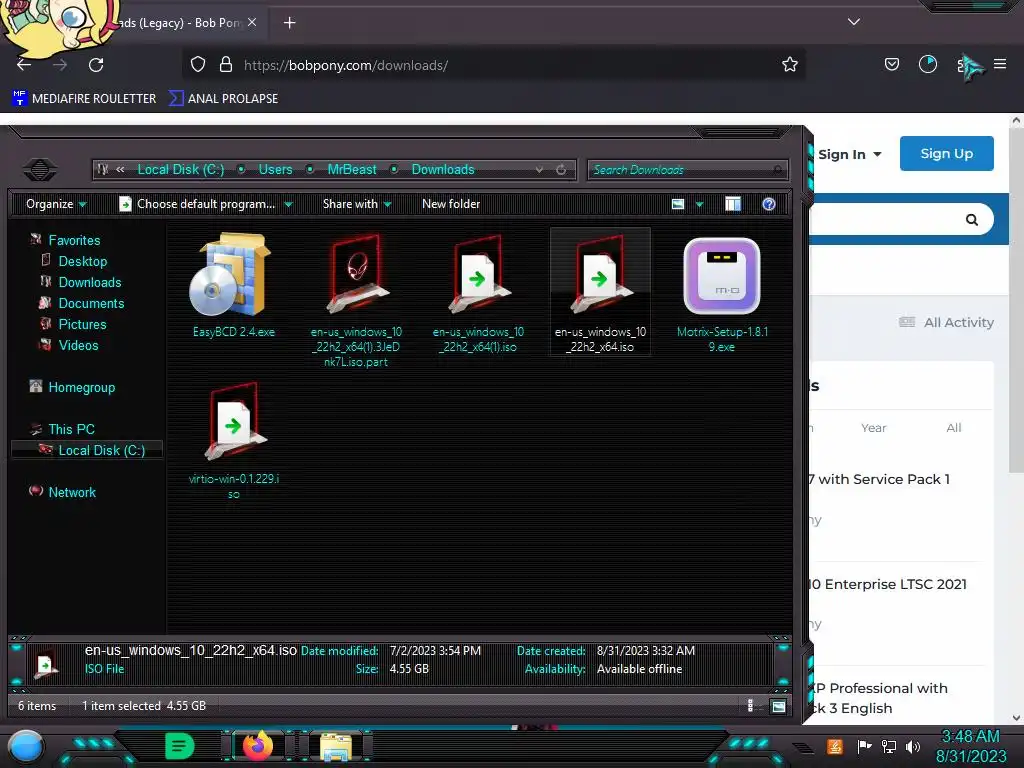
Task: Select Desktop in Favorites
Action: click(82, 261)
